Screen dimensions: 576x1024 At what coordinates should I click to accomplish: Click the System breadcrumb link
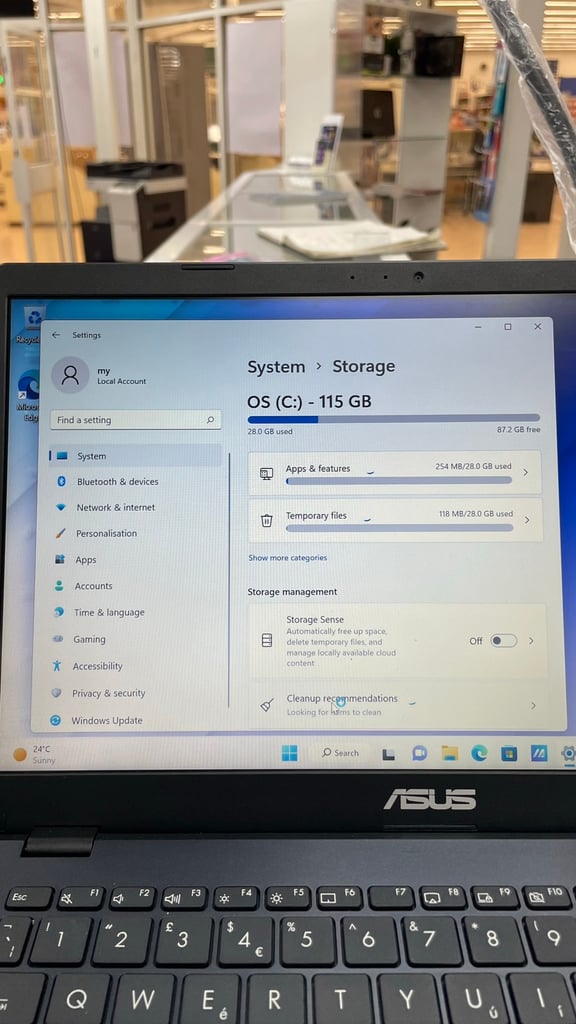pyautogui.click(x=276, y=367)
